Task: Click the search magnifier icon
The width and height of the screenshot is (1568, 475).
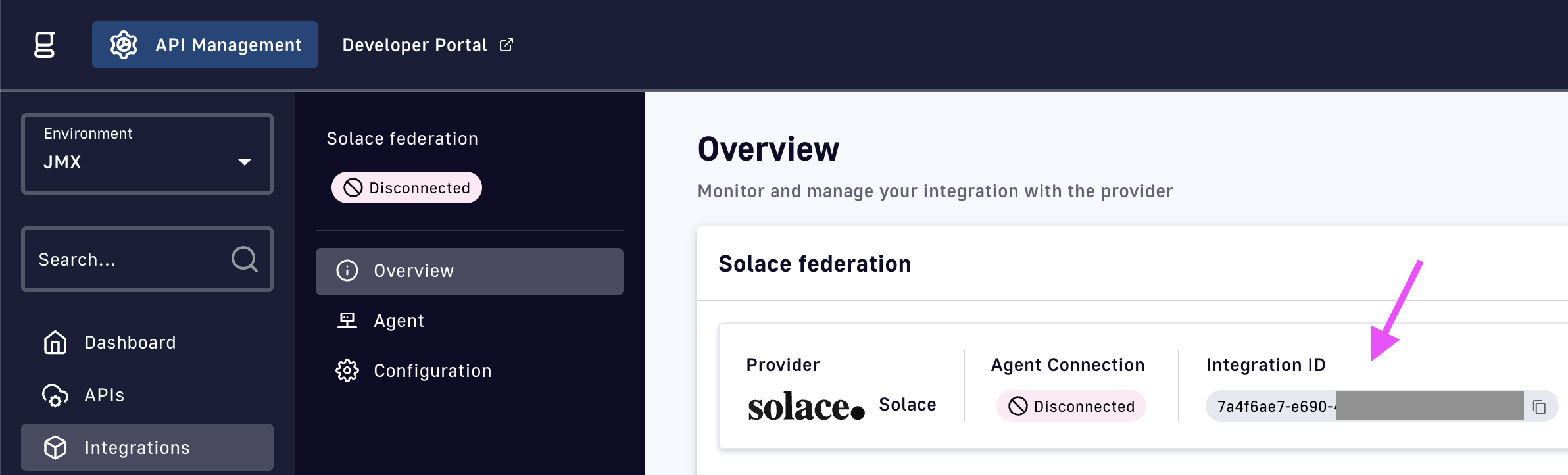Action: 244,259
